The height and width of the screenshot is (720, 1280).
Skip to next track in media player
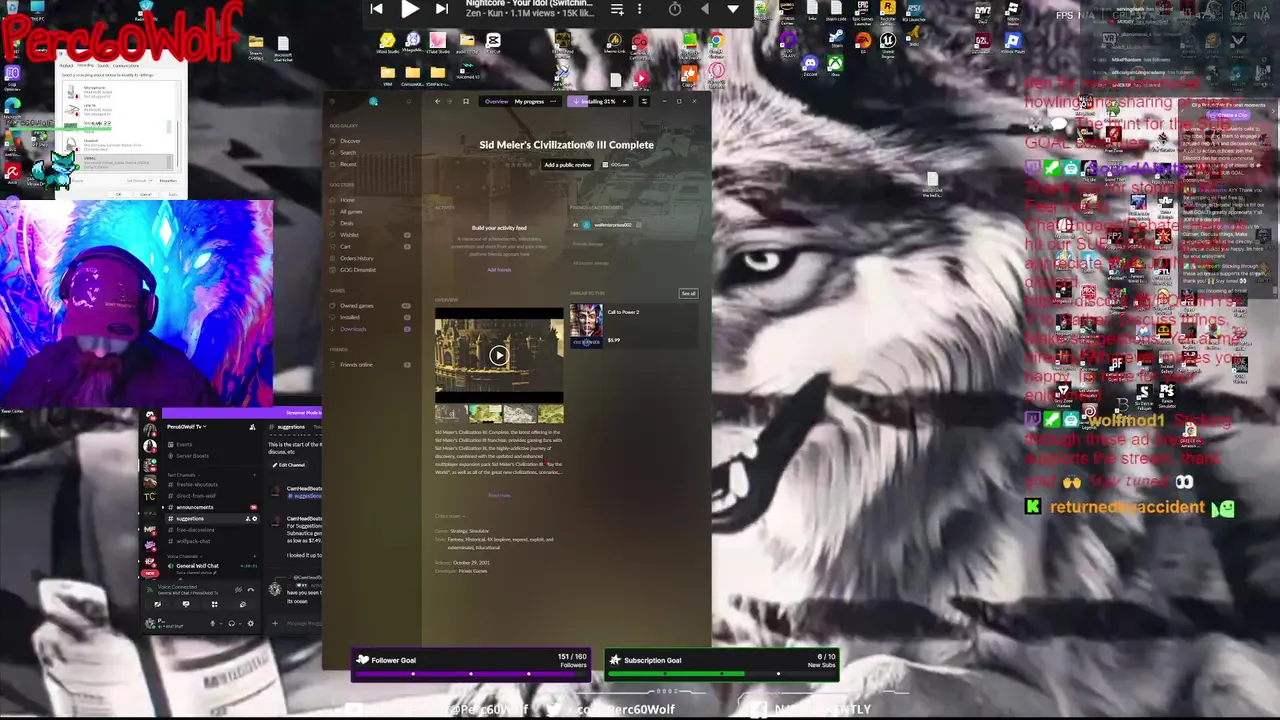pos(442,9)
